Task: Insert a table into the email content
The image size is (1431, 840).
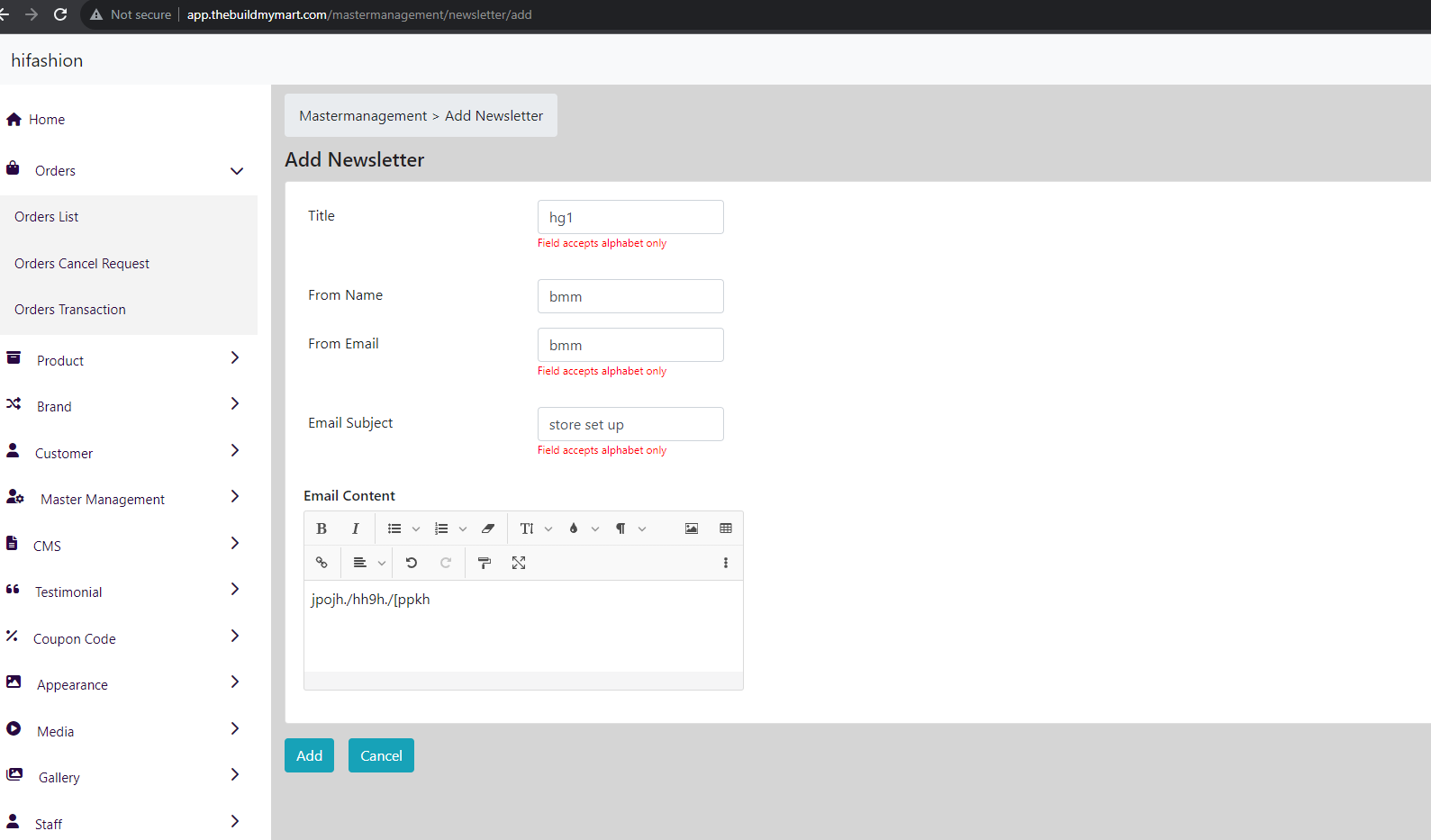Action: 726,528
